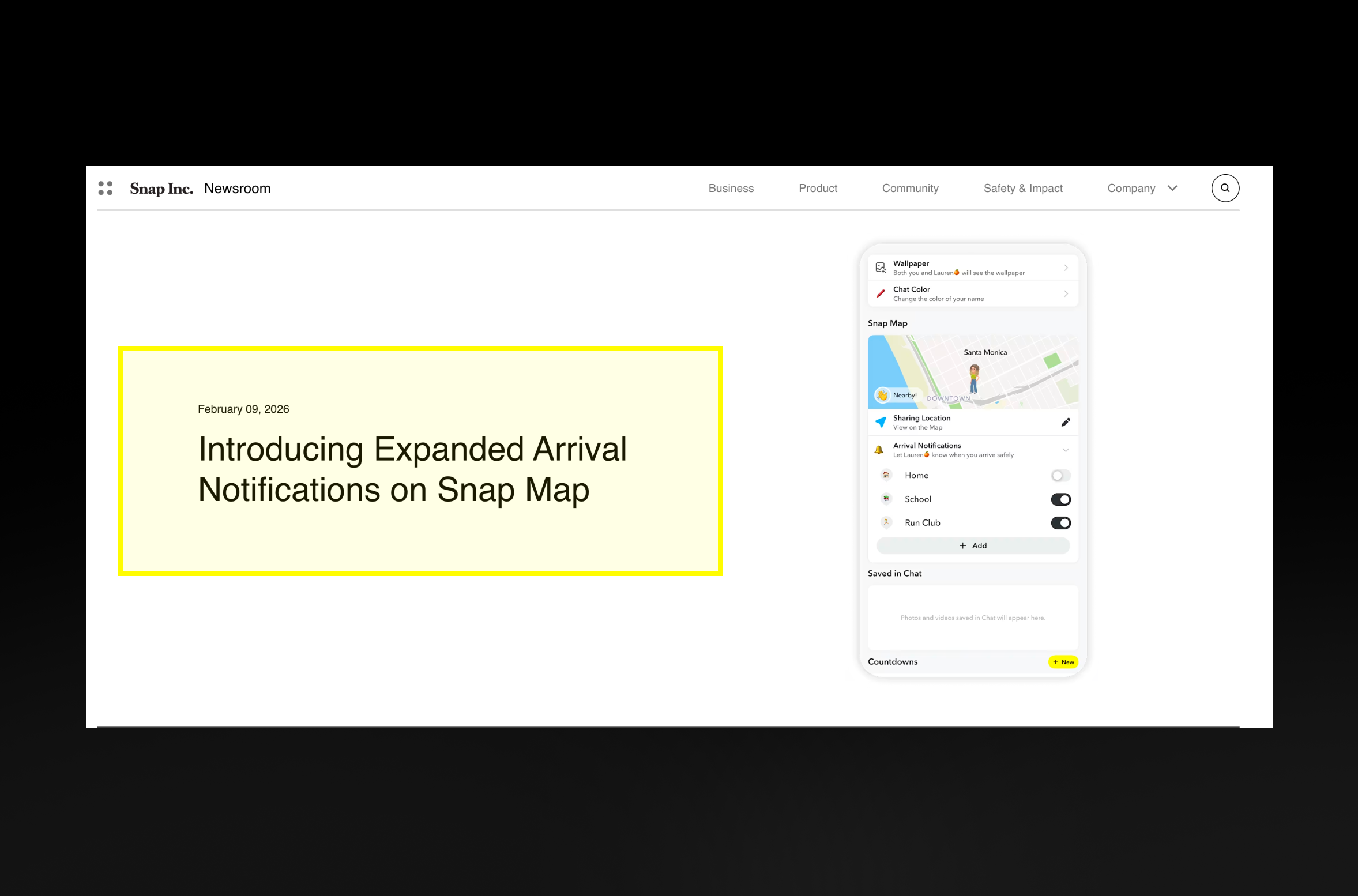
Task: Open the Safety & Impact section
Action: (1023, 189)
